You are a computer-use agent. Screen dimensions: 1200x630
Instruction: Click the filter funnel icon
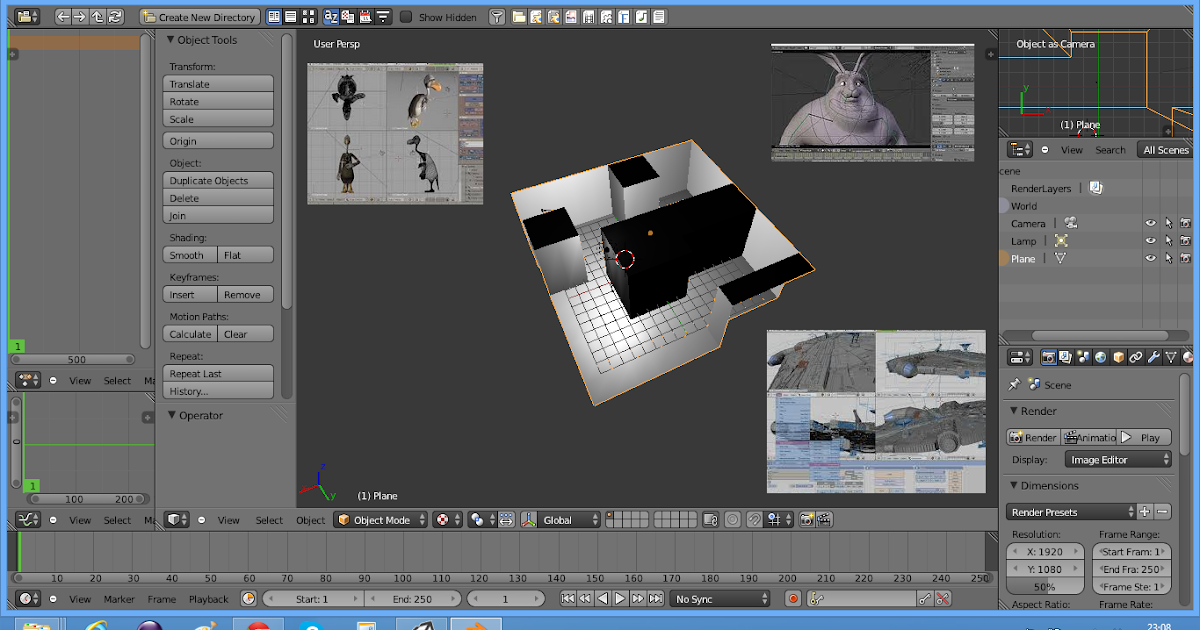coord(496,17)
